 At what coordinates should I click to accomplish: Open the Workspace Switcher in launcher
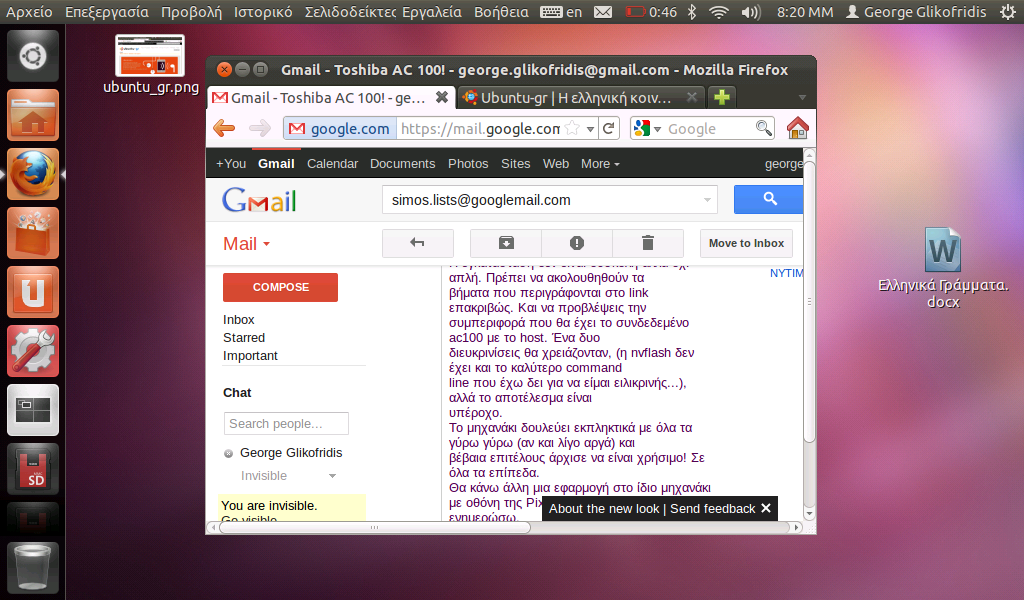coord(33,410)
